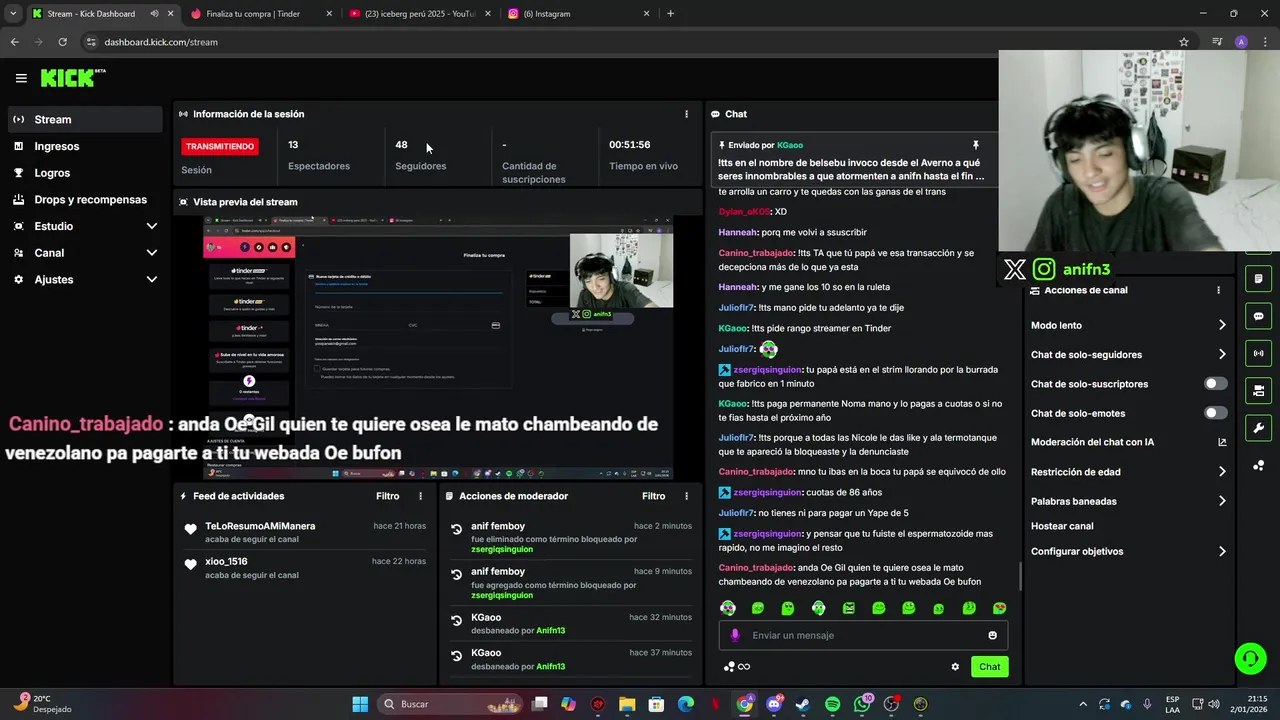Open chat settings gear icon
The height and width of the screenshot is (720, 1280).
(x=955, y=667)
